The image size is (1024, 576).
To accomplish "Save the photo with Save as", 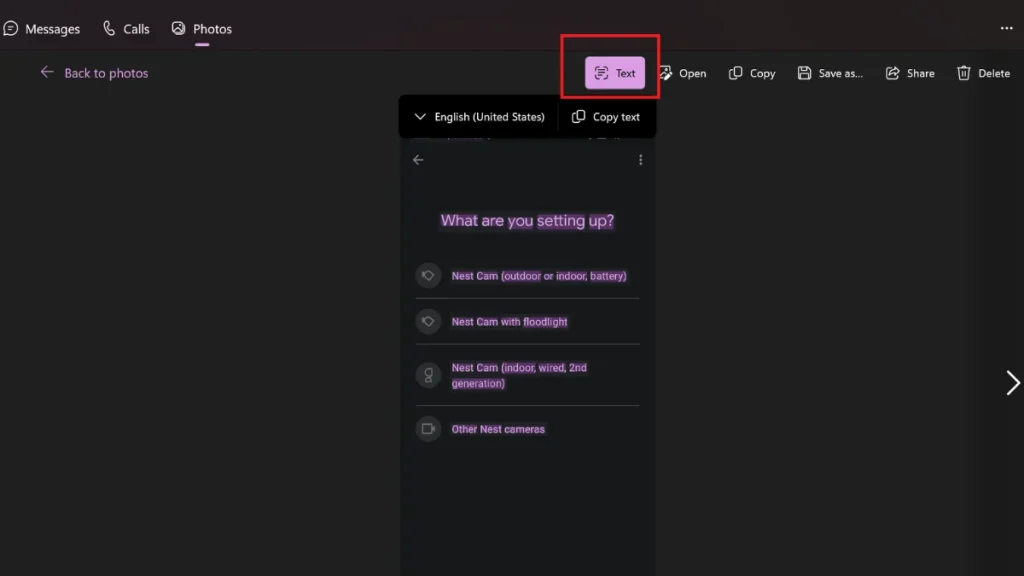I will coord(830,73).
